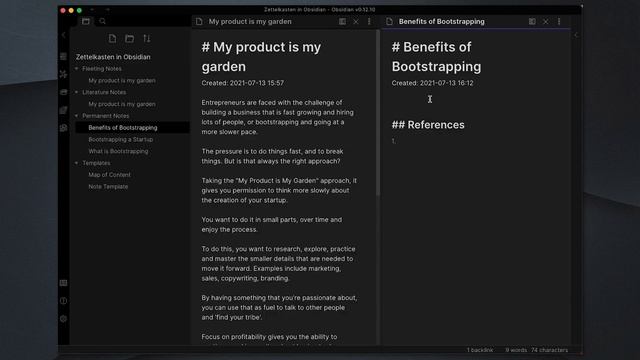
Task: Click the lowest icon in the upper ribbon group
Action: click(x=63, y=128)
